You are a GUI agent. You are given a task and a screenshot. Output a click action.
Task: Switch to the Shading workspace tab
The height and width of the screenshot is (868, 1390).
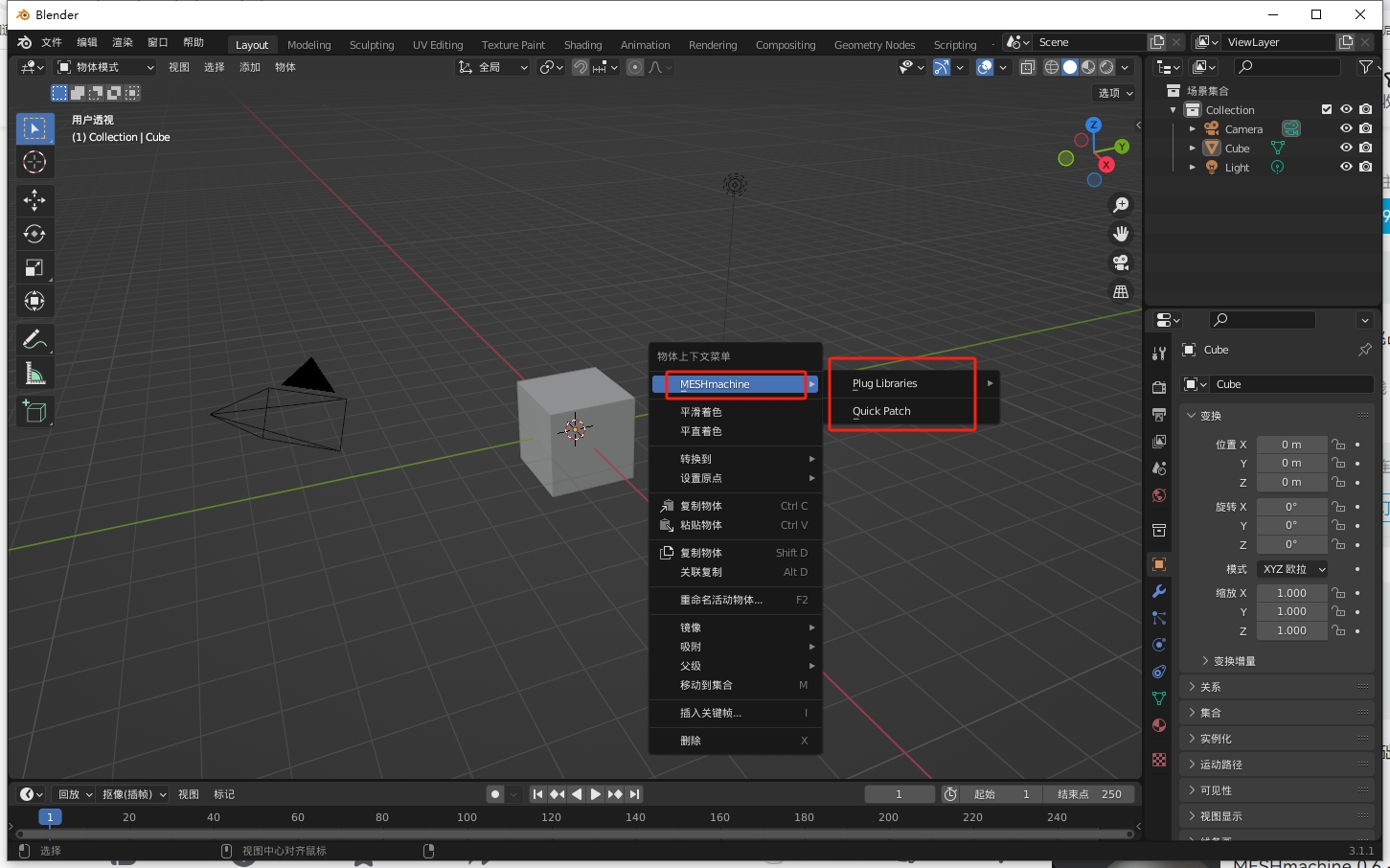click(582, 45)
